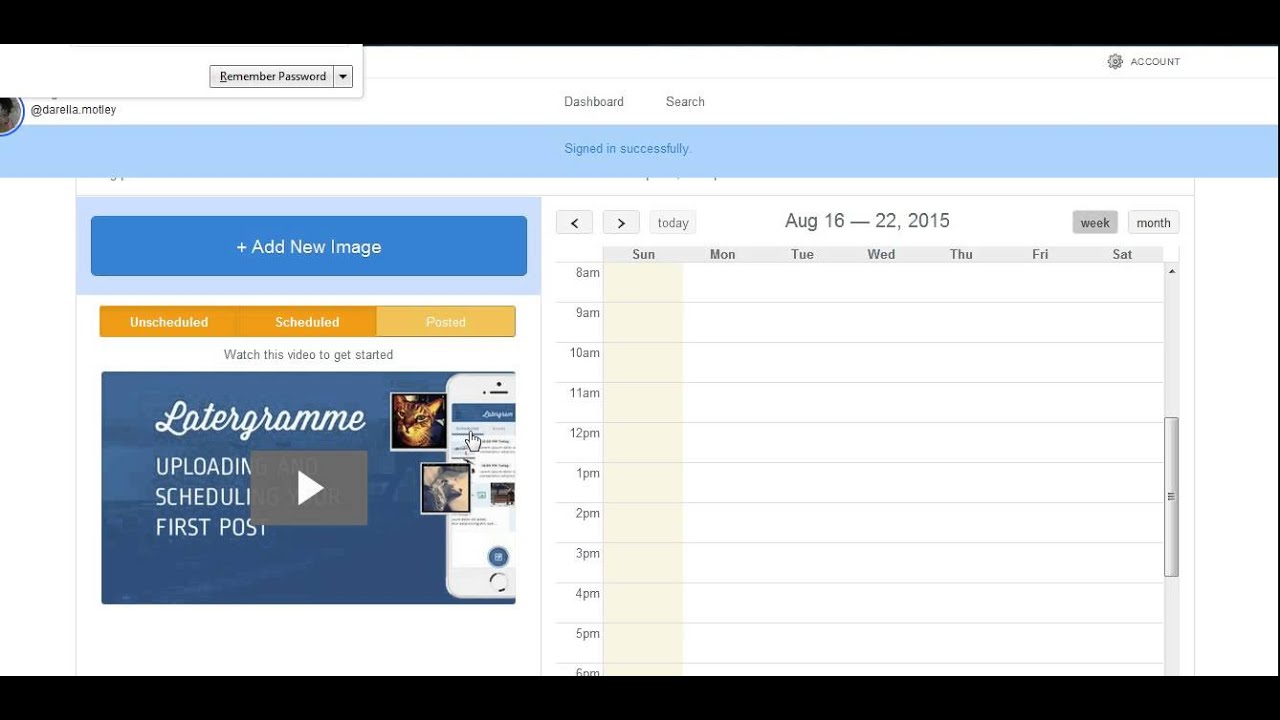The image size is (1280, 720).
Task: Open the Search menu item
Action: pyautogui.click(x=685, y=102)
